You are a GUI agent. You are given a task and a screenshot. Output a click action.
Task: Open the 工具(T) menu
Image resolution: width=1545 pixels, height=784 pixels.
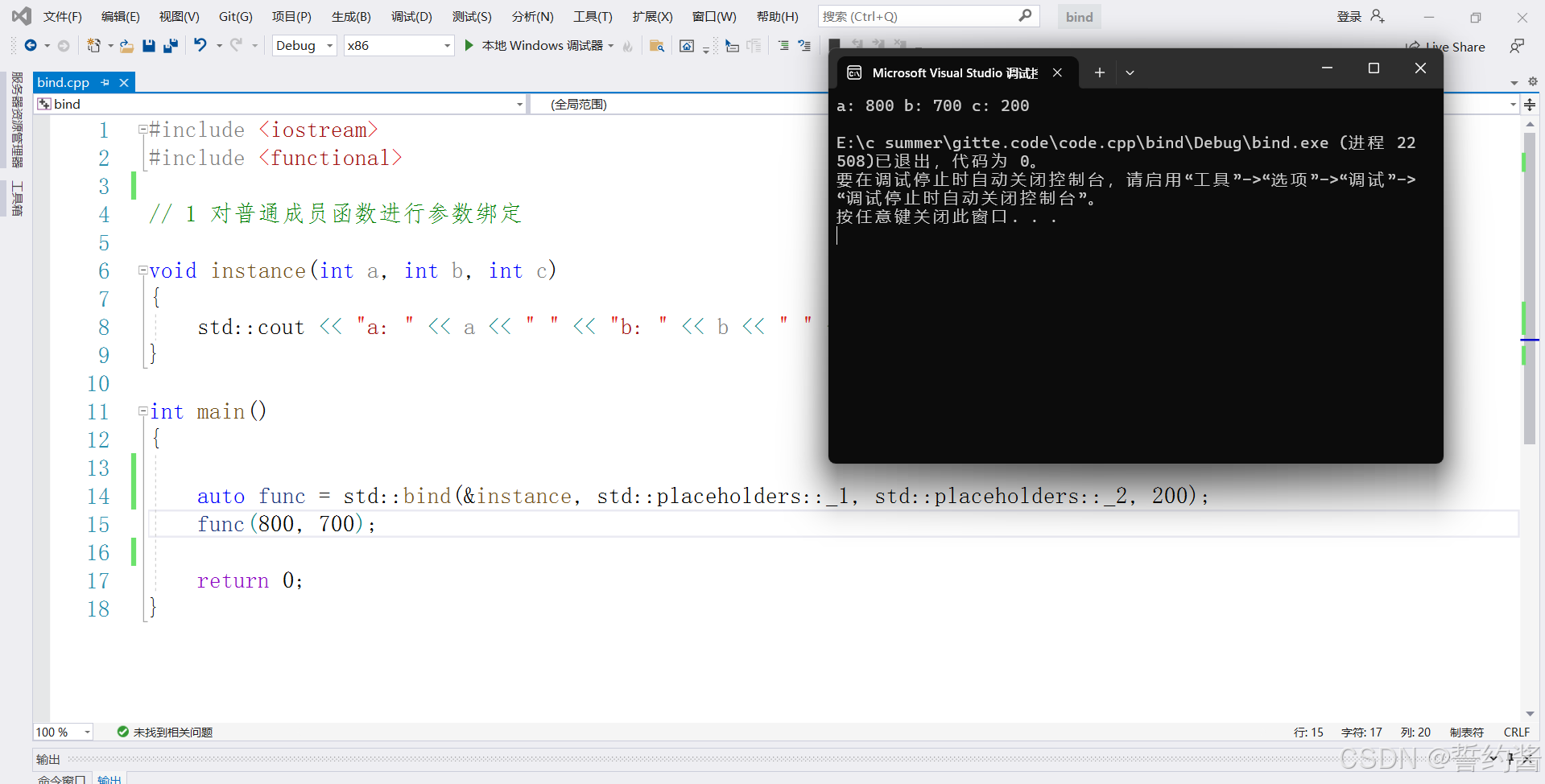[593, 16]
